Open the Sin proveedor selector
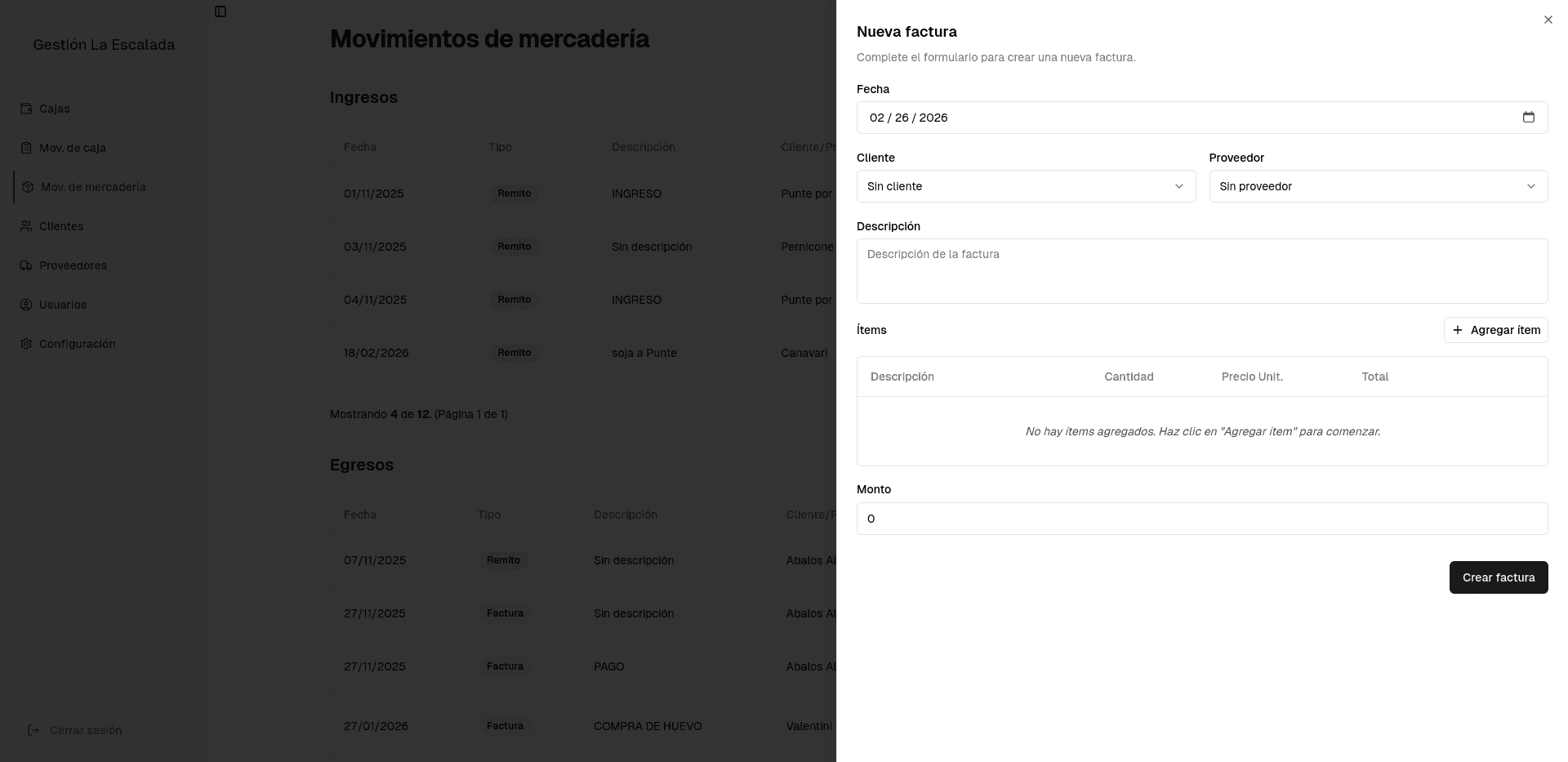This screenshot has height=762, width=1568. click(x=1378, y=186)
